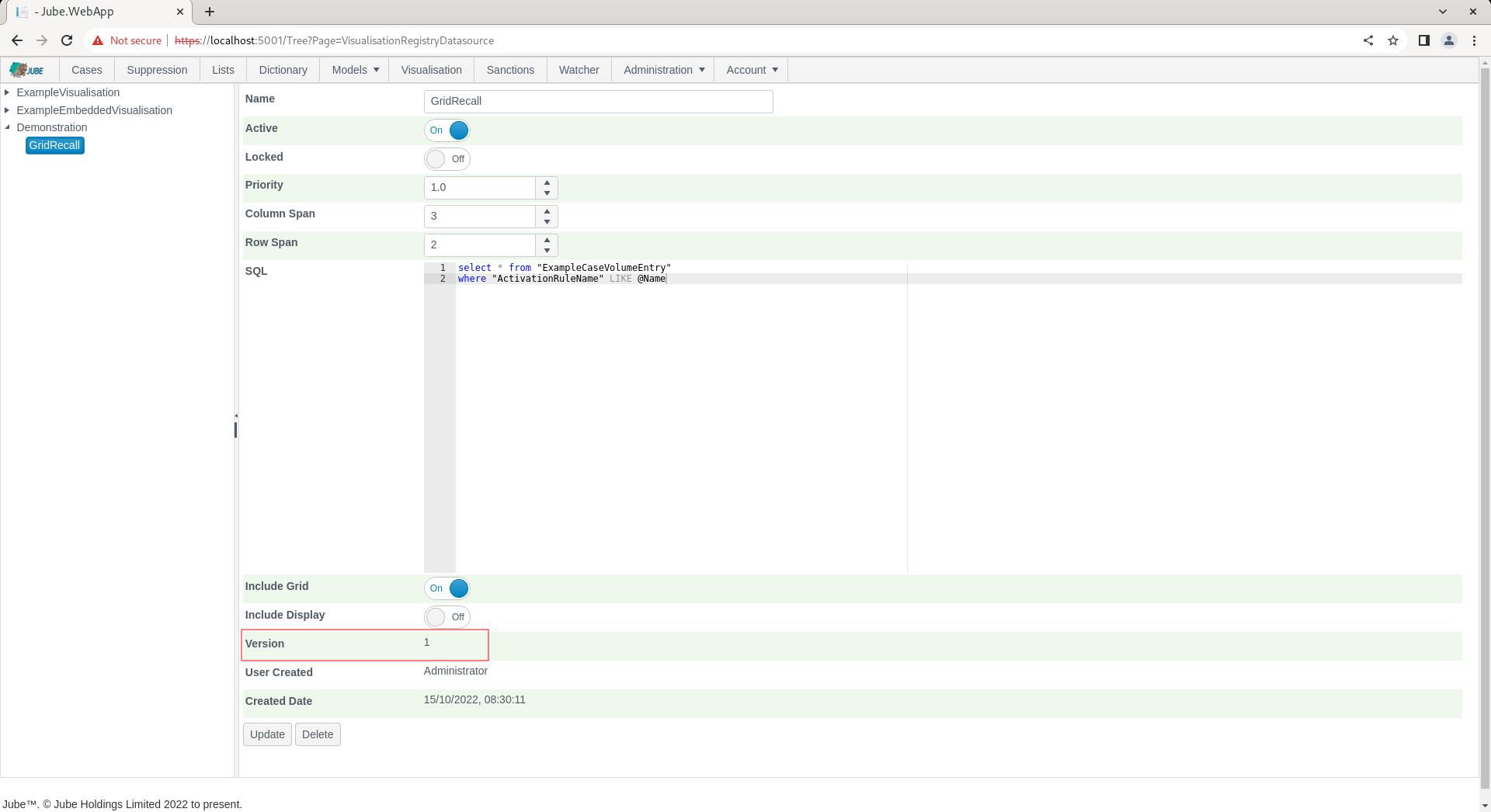This screenshot has height=812, width=1491.
Task: Go back to previous page
Action: point(17,40)
